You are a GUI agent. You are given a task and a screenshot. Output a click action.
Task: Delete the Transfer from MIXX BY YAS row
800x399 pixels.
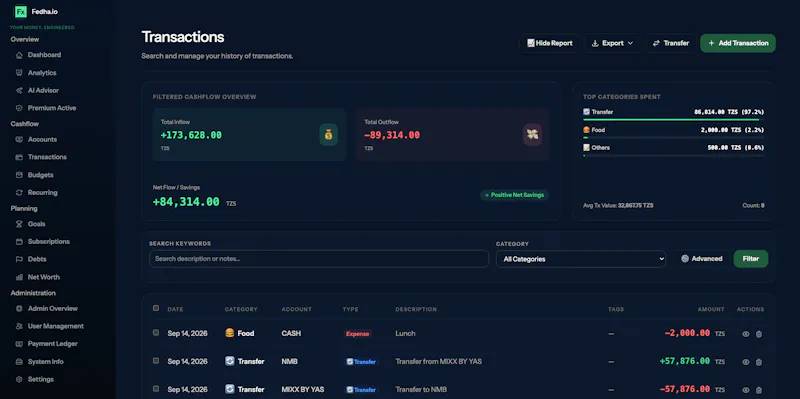pos(759,362)
